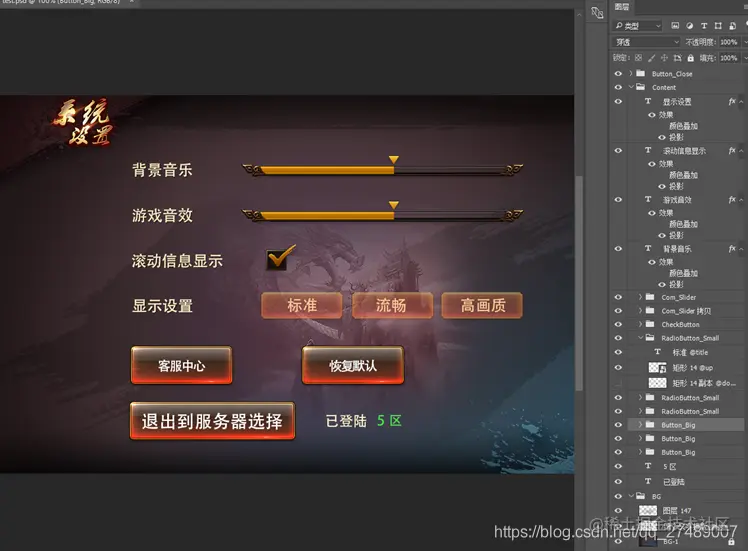Click the 背景音乐 slider handle
The image size is (748, 551).
click(x=394, y=160)
